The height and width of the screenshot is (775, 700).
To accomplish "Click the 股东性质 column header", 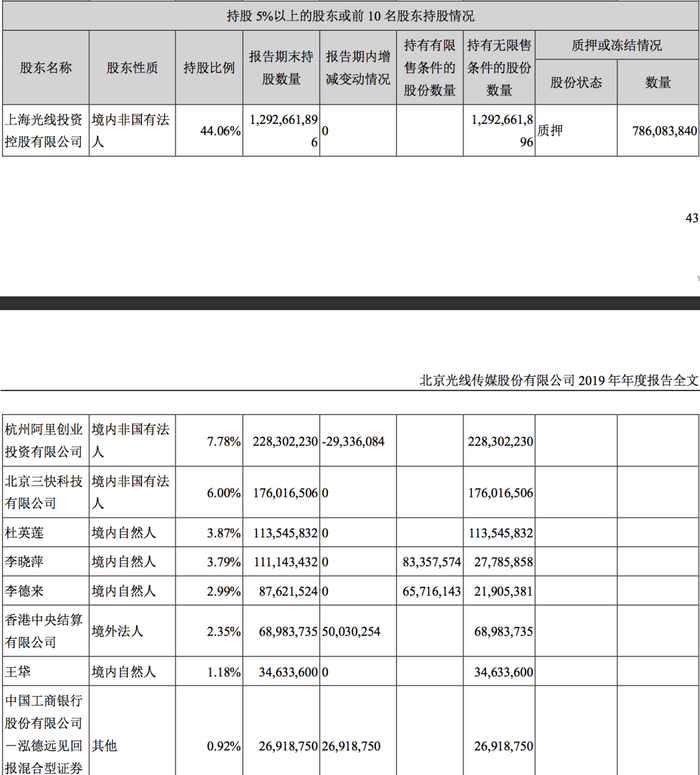I will pyautogui.click(x=132, y=68).
